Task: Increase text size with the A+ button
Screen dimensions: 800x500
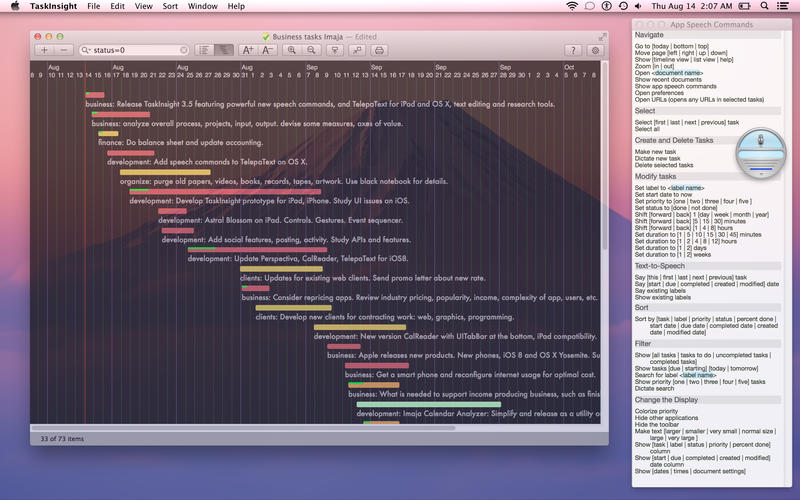Action: coord(248,50)
